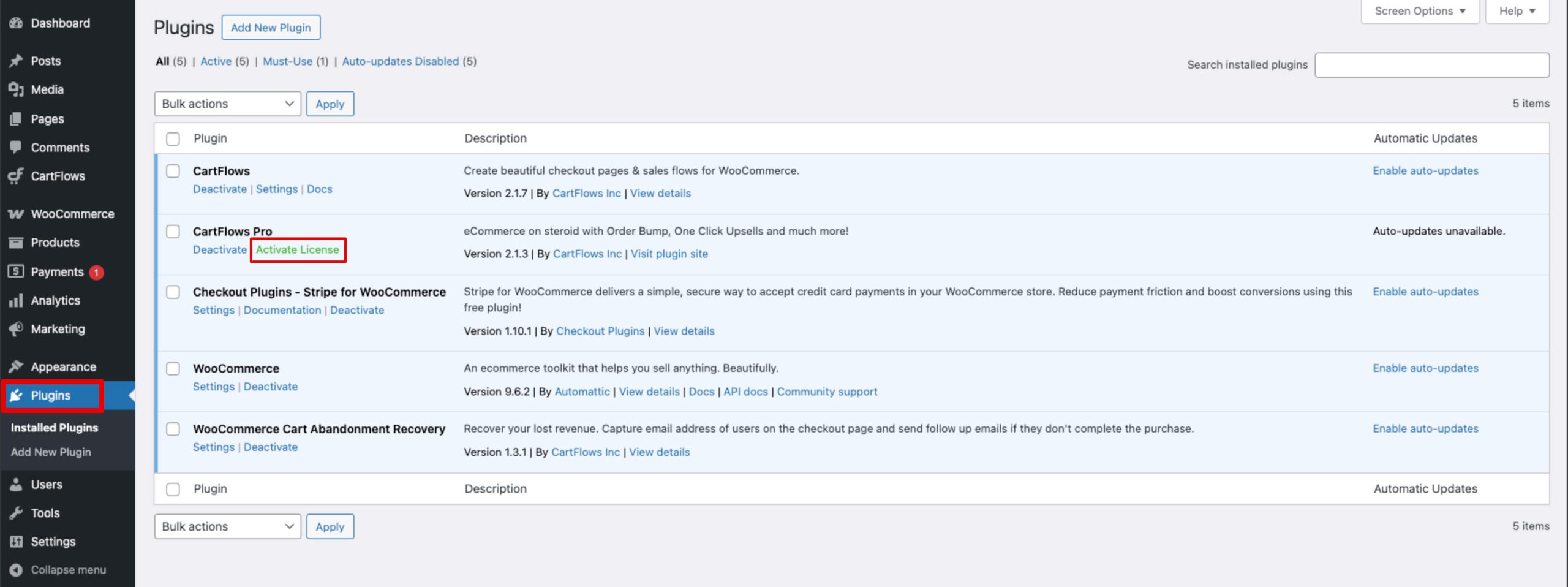This screenshot has width=1568, height=587.
Task: Check the WooCommerce plugin row checkbox
Action: click(x=173, y=369)
